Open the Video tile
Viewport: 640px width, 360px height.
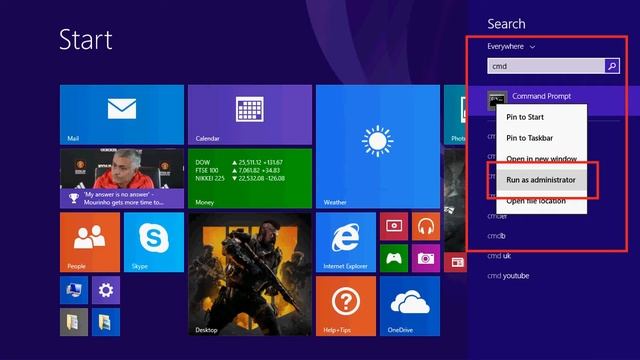click(x=394, y=227)
